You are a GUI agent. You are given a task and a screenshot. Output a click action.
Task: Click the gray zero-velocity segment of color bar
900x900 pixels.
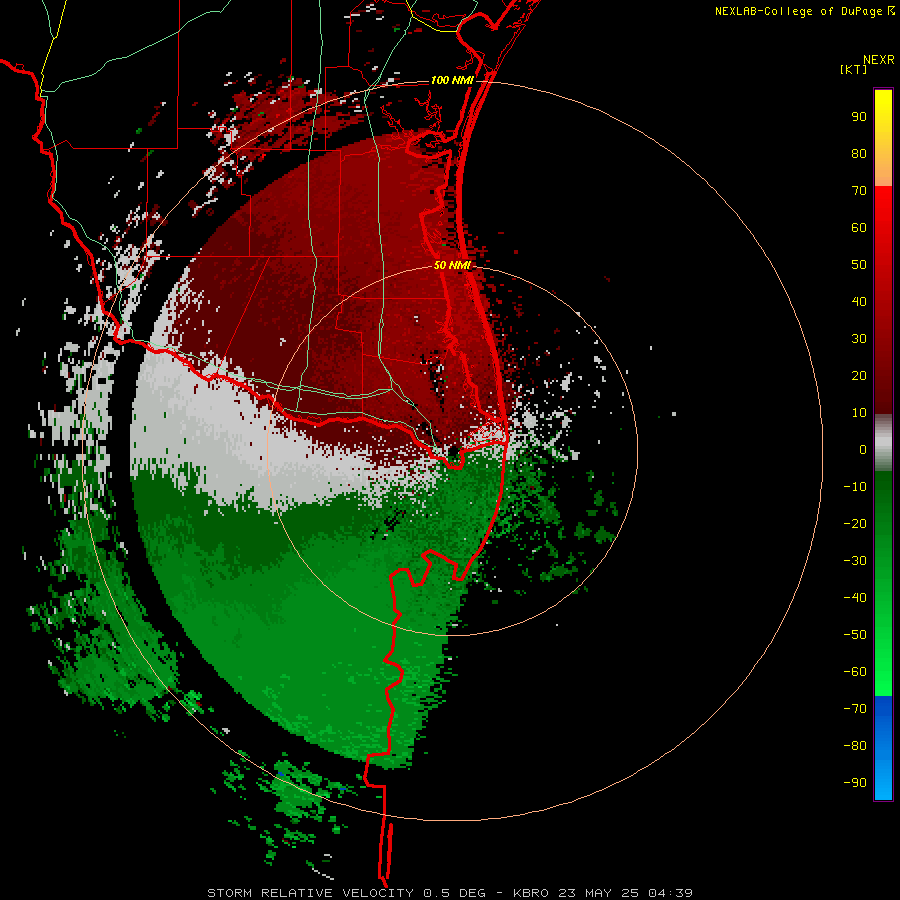883,443
